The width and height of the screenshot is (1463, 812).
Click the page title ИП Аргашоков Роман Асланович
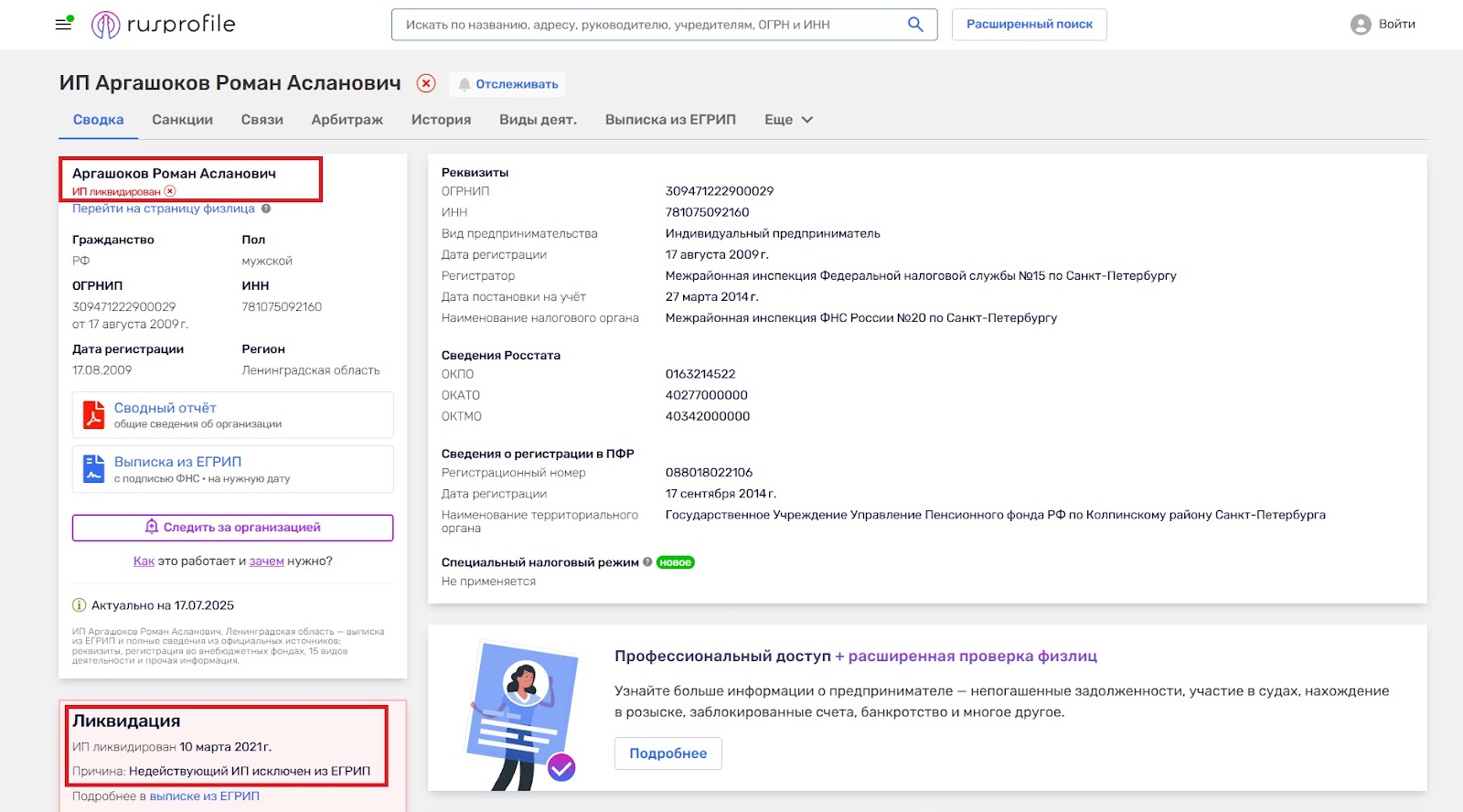click(230, 83)
